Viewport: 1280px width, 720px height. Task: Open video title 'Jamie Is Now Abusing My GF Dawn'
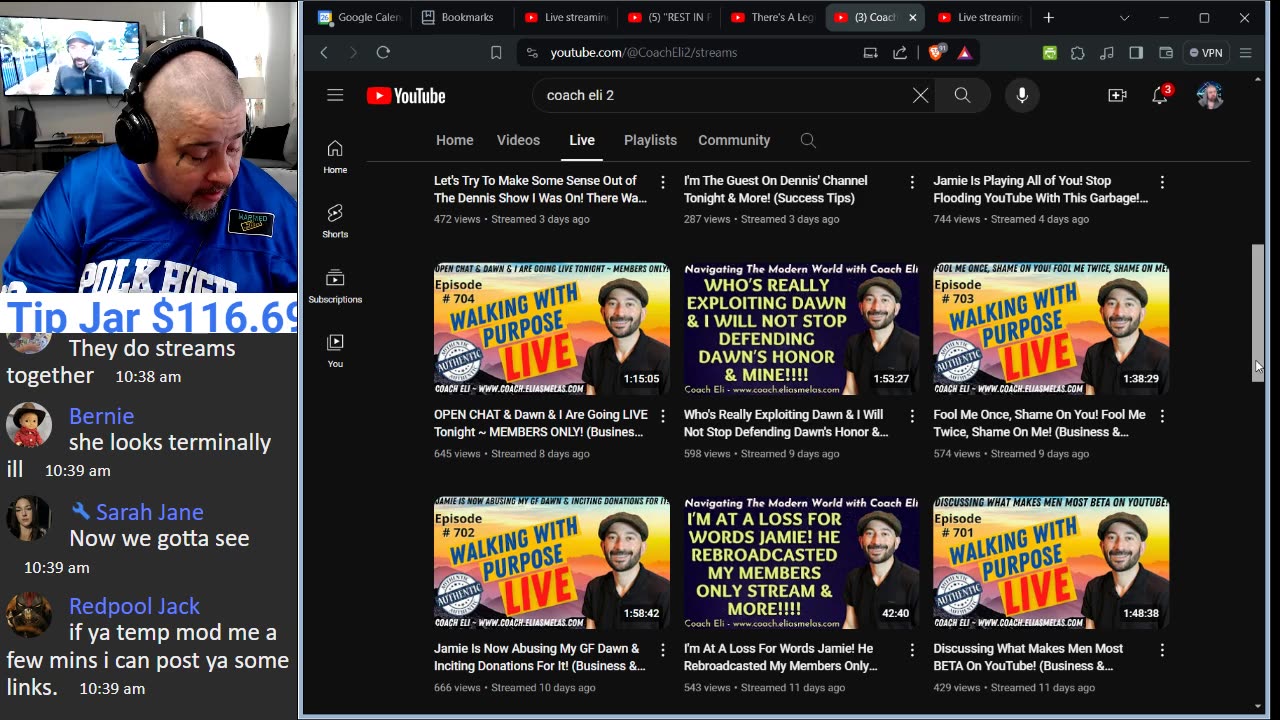(540, 657)
